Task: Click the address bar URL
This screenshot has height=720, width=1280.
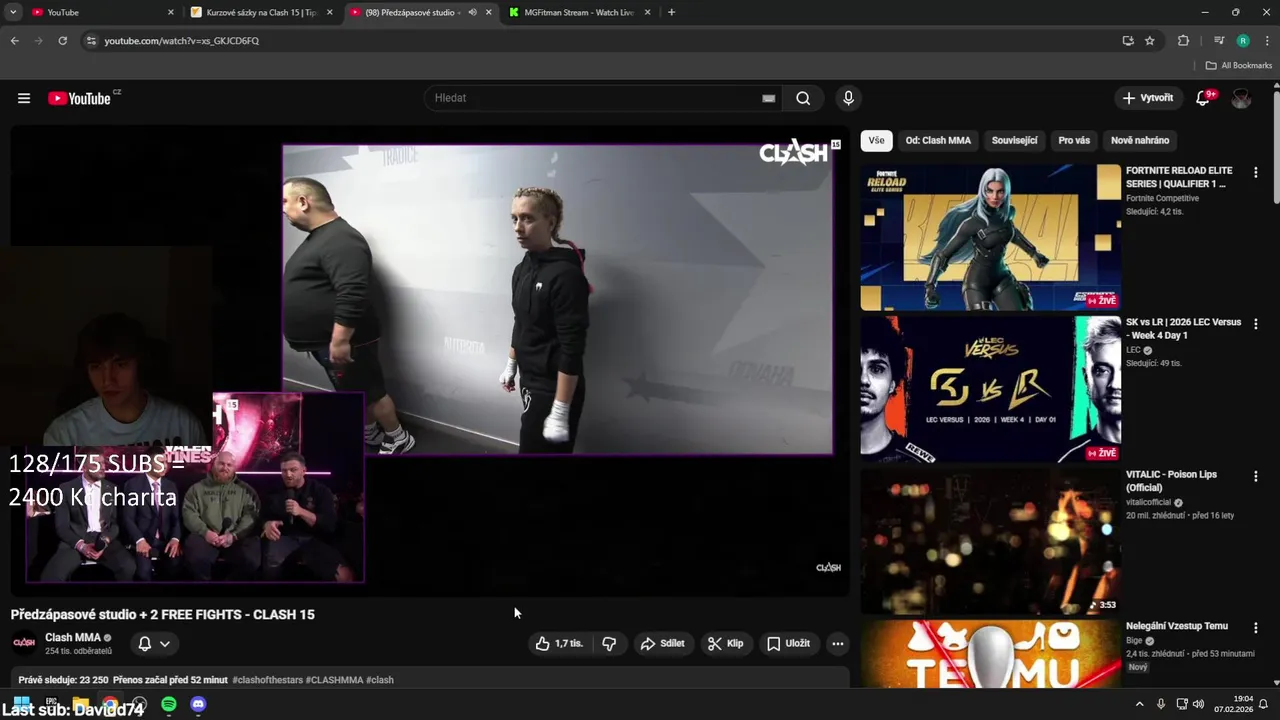Action: coord(181,41)
